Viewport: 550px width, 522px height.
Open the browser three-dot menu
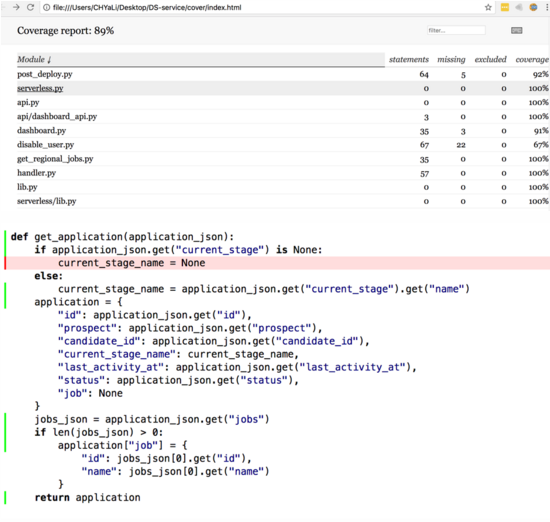click(547, 7)
